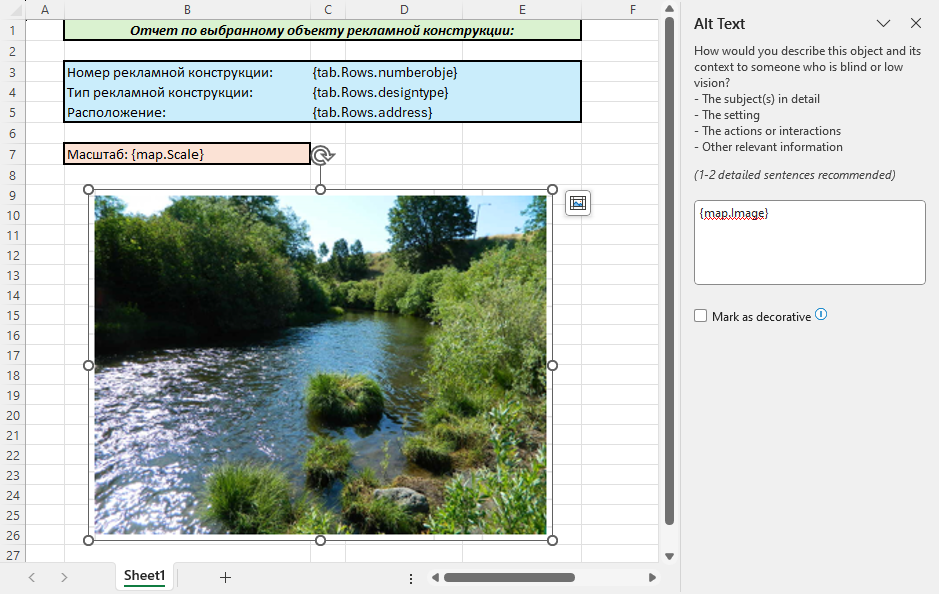Click the alt text description input box

pos(809,243)
